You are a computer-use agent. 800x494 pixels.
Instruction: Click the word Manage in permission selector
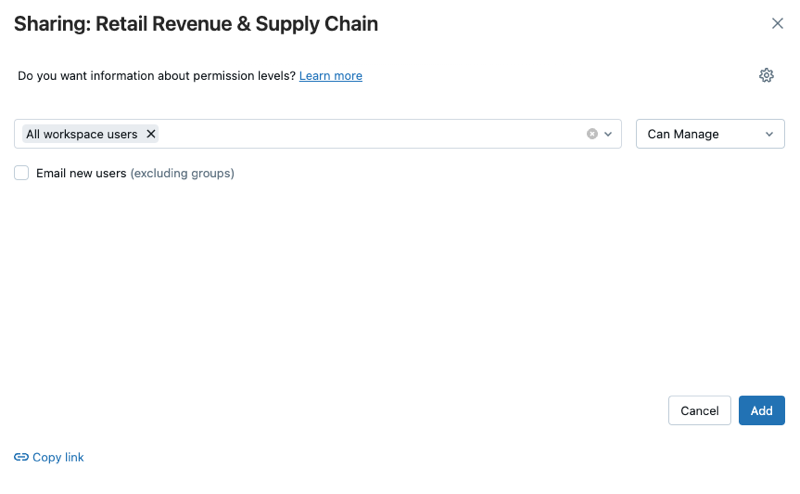tap(696, 134)
